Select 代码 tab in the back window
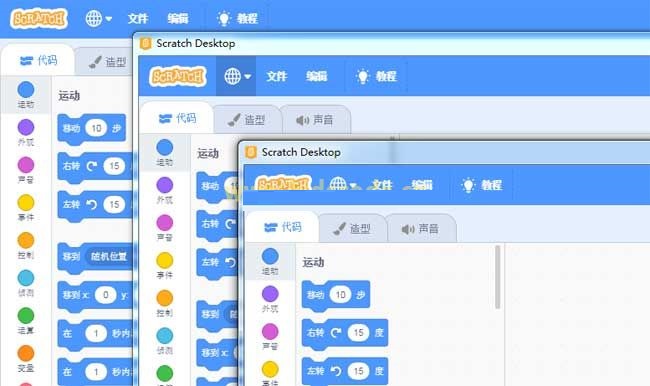The height and width of the screenshot is (386, 650). coord(39,61)
